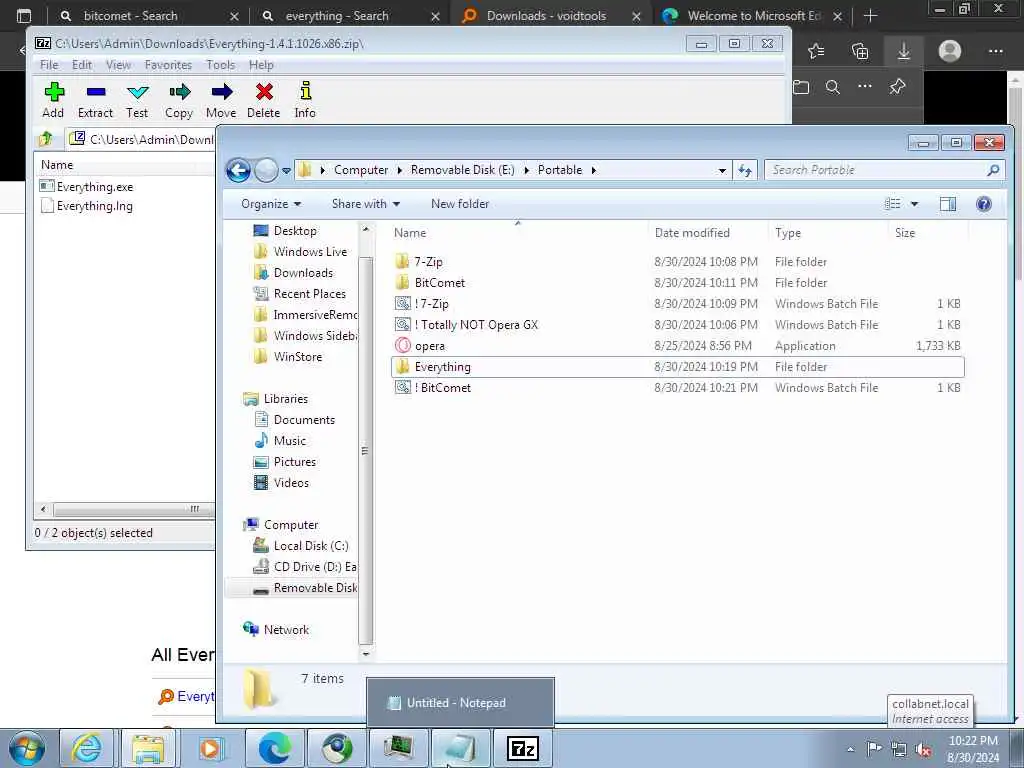Image resolution: width=1024 pixels, height=768 pixels.
Task: Expand the Portable breadcrumb arrow
Action: (x=593, y=170)
